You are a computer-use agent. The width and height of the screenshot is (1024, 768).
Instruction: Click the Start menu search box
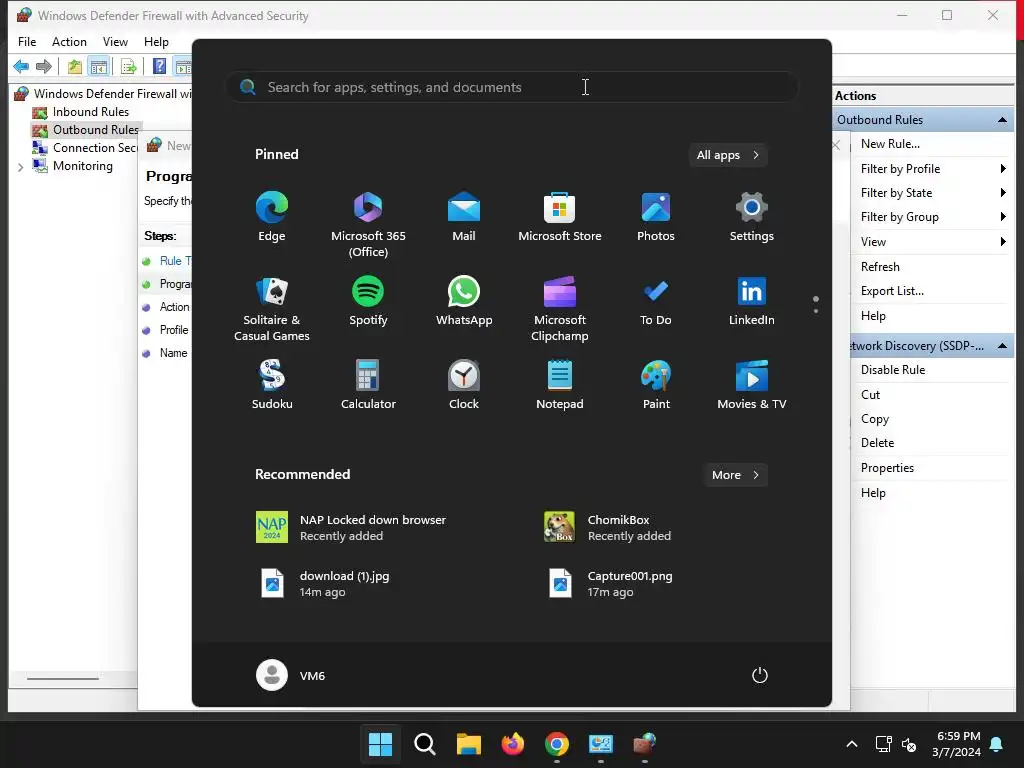pos(511,87)
